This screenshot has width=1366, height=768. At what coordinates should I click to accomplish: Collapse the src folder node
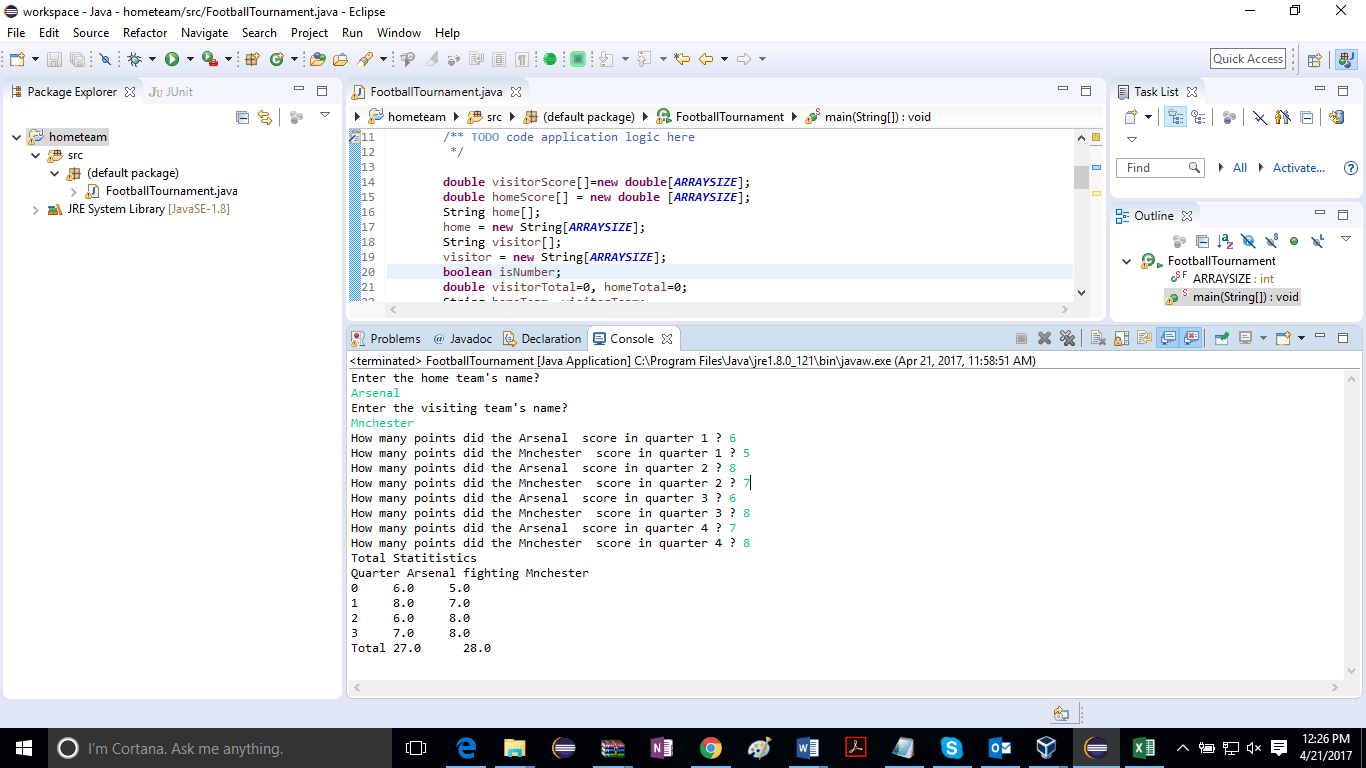[36, 155]
